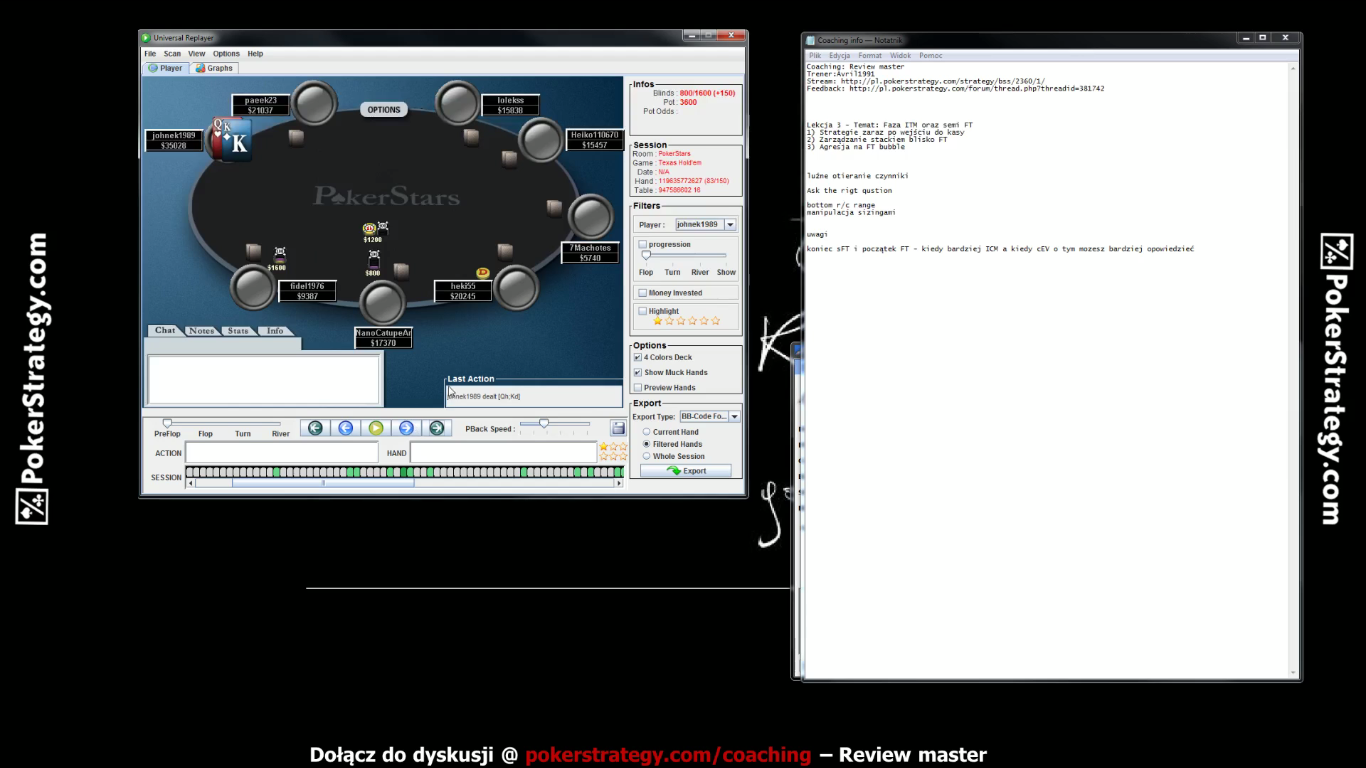The width and height of the screenshot is (1366, 768).
Task: Open the View menu in Universal Replayer
Action: coord(197,54)
